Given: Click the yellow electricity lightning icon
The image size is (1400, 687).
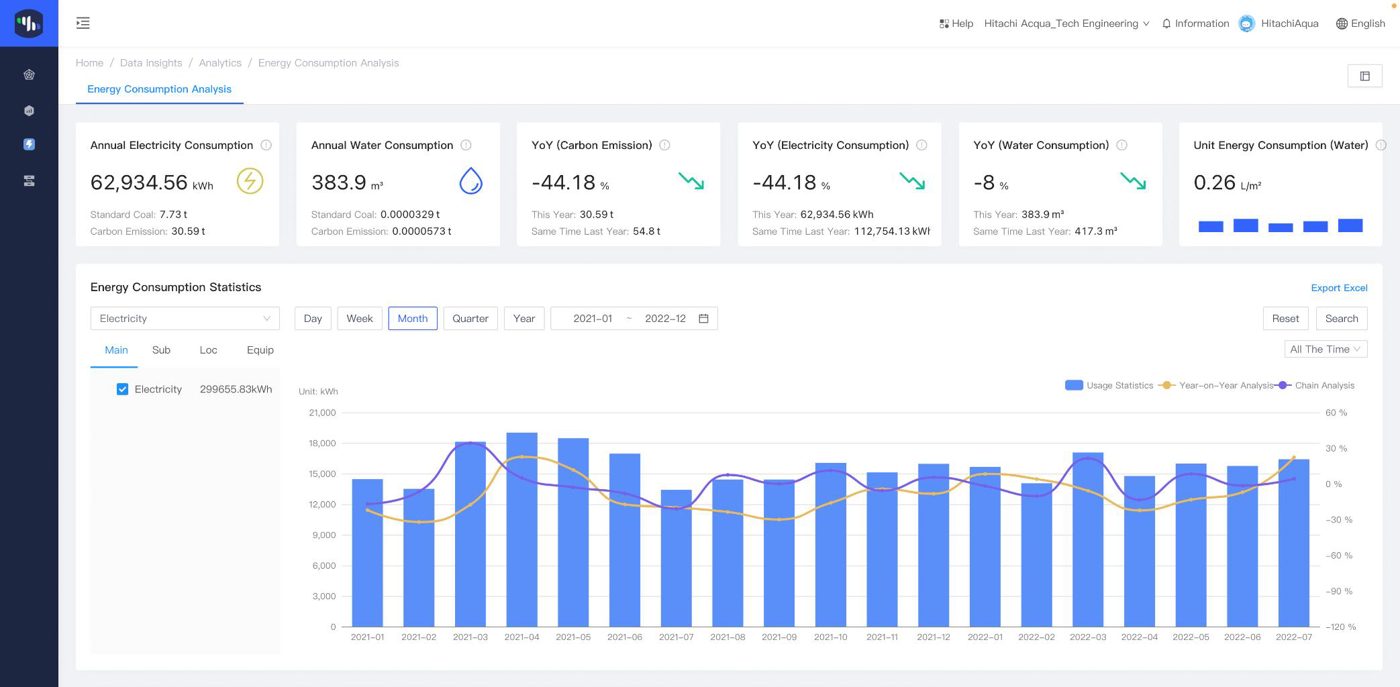Looking at the screenshot, I should coord(250,181).
